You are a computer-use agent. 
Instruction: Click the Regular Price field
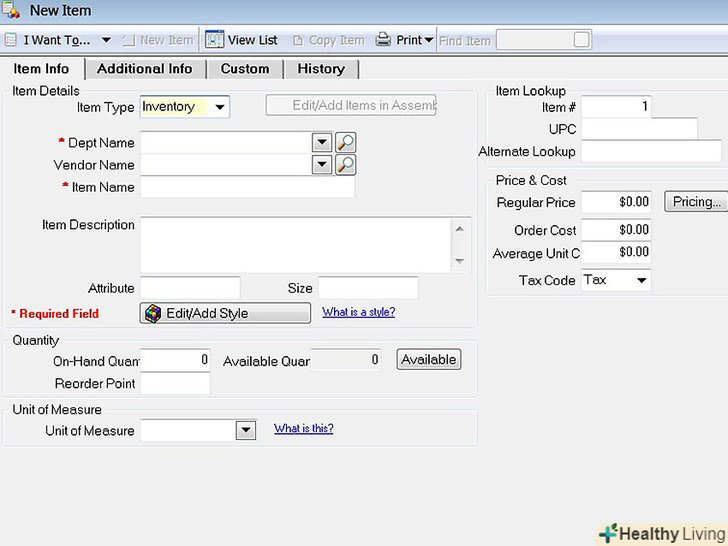tap(617, 202)
